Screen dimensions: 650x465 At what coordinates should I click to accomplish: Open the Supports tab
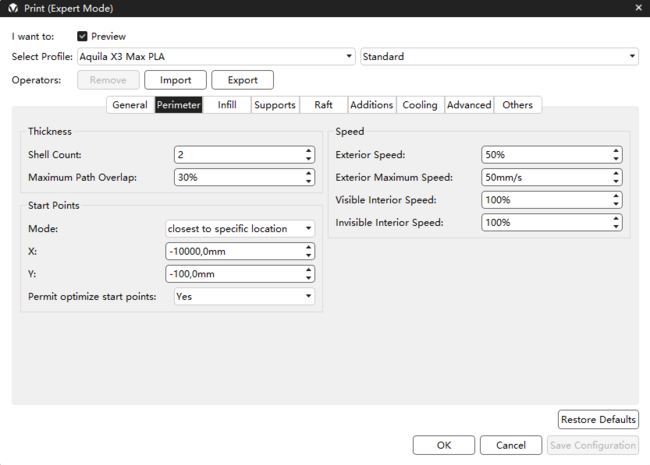click(274, 105)
